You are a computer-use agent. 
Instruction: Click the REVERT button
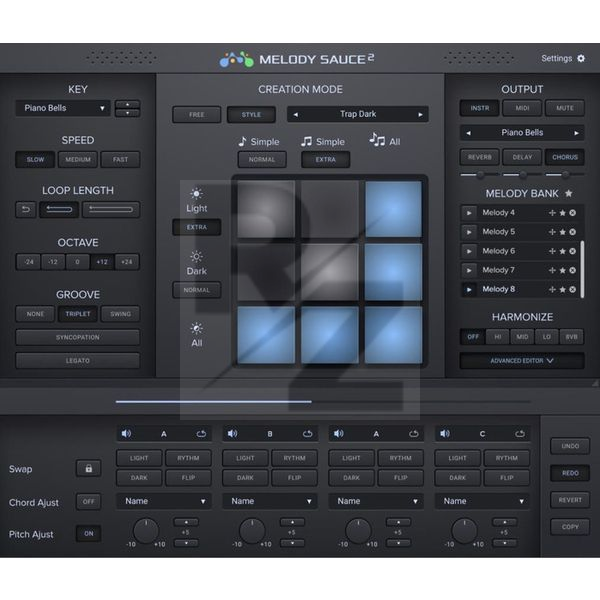click(x=570, y=500)
